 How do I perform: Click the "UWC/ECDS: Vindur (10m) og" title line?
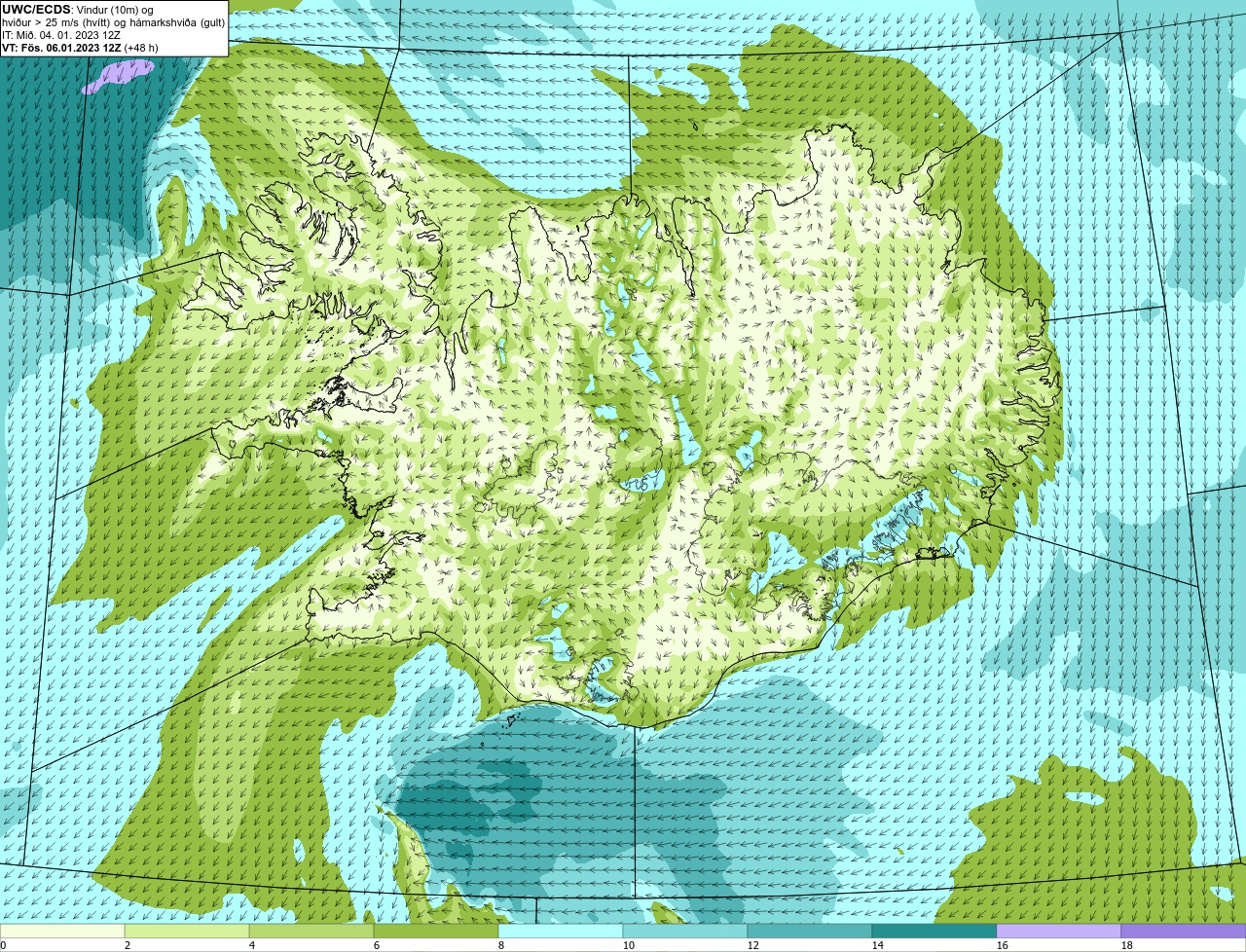78,10
